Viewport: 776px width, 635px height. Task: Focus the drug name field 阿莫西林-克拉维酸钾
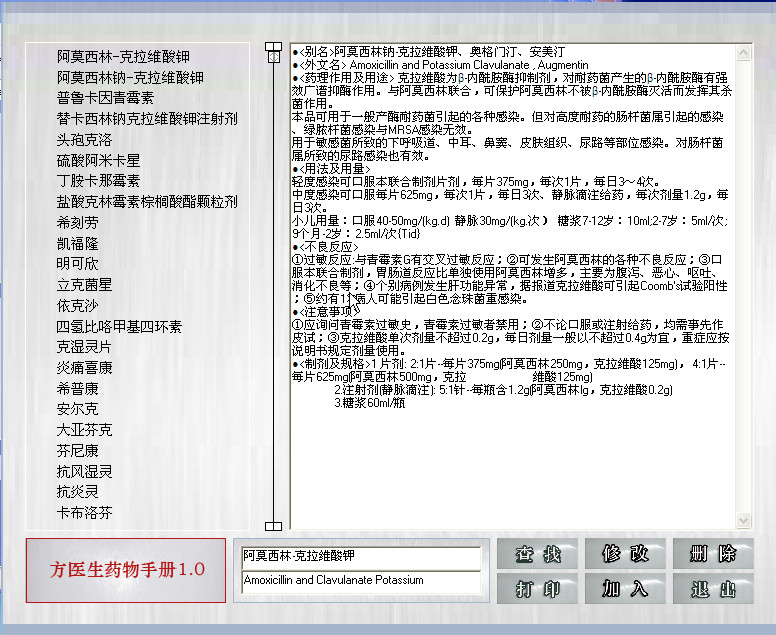361,557
